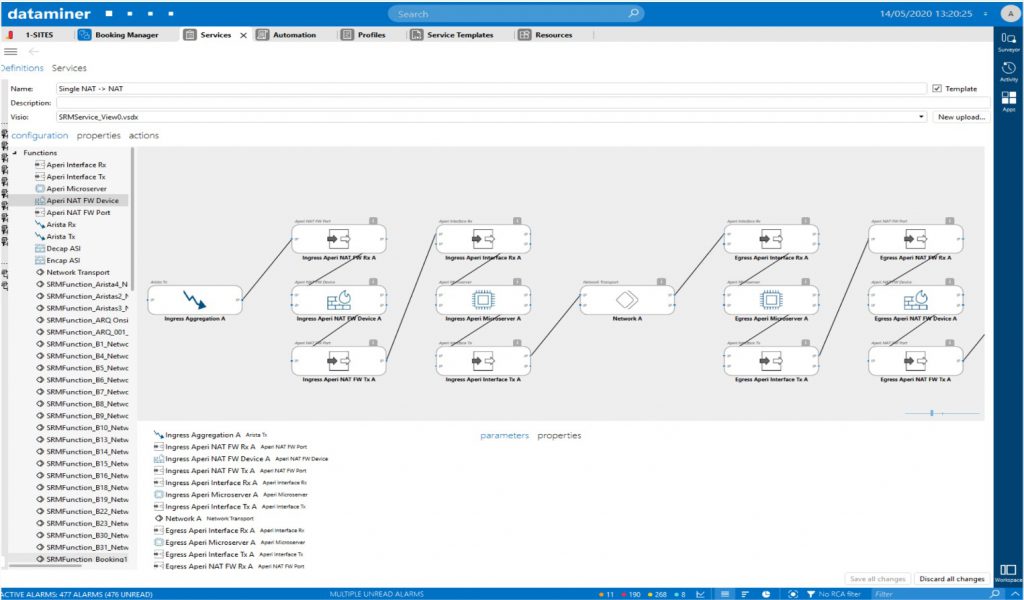Select Aperi Microserver in Functions tree
The image size is (1024, 600).
tap(76, 189)
